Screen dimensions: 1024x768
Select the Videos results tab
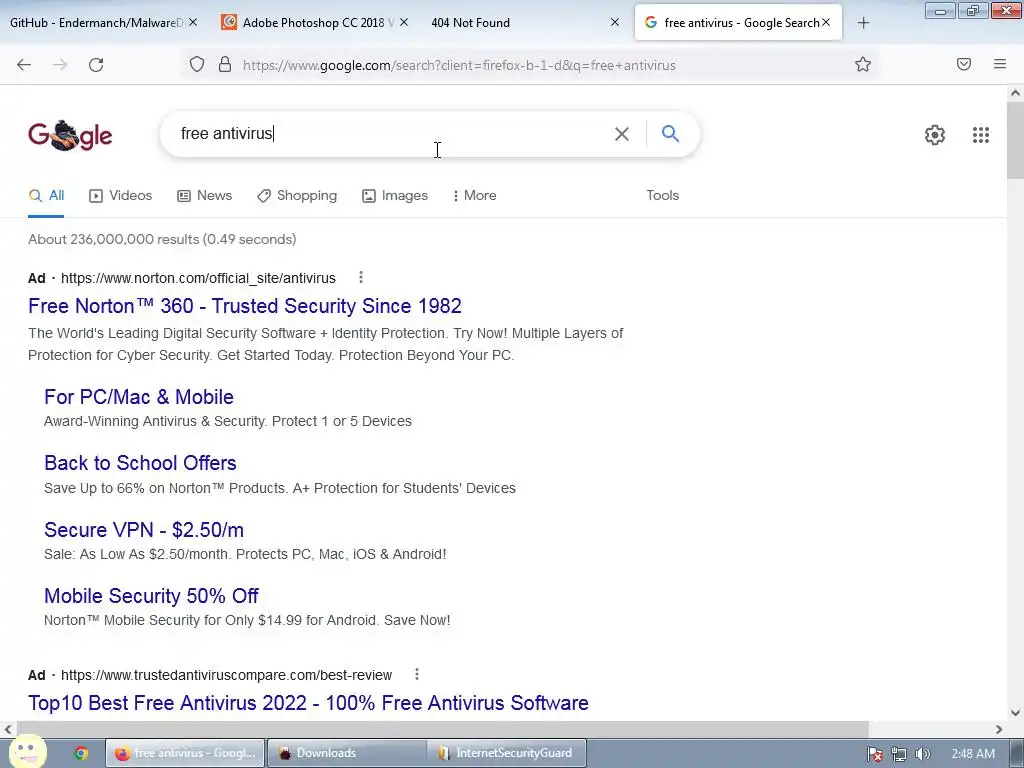121,195
